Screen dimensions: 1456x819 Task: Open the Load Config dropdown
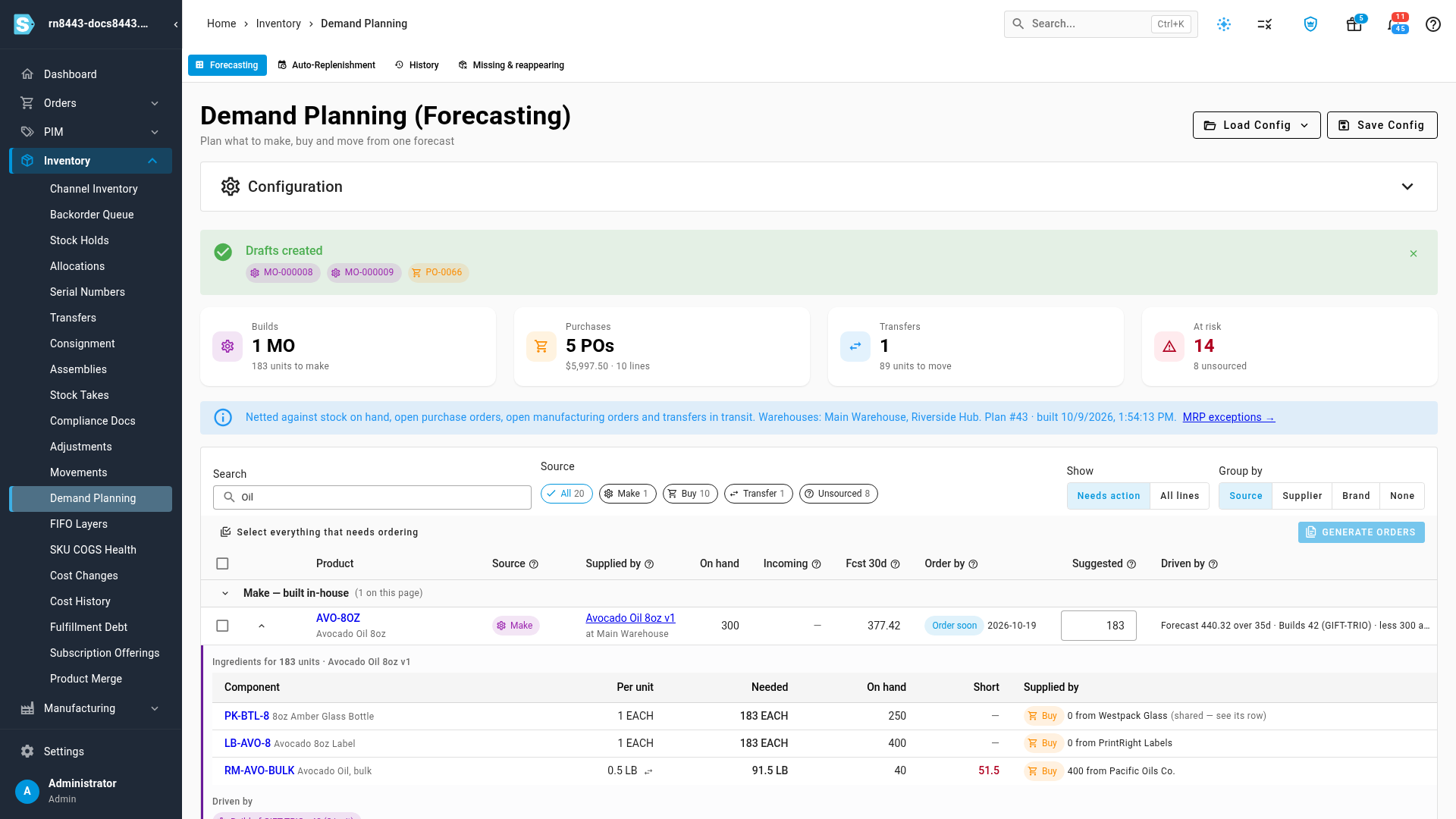(x=1257, y=125)
